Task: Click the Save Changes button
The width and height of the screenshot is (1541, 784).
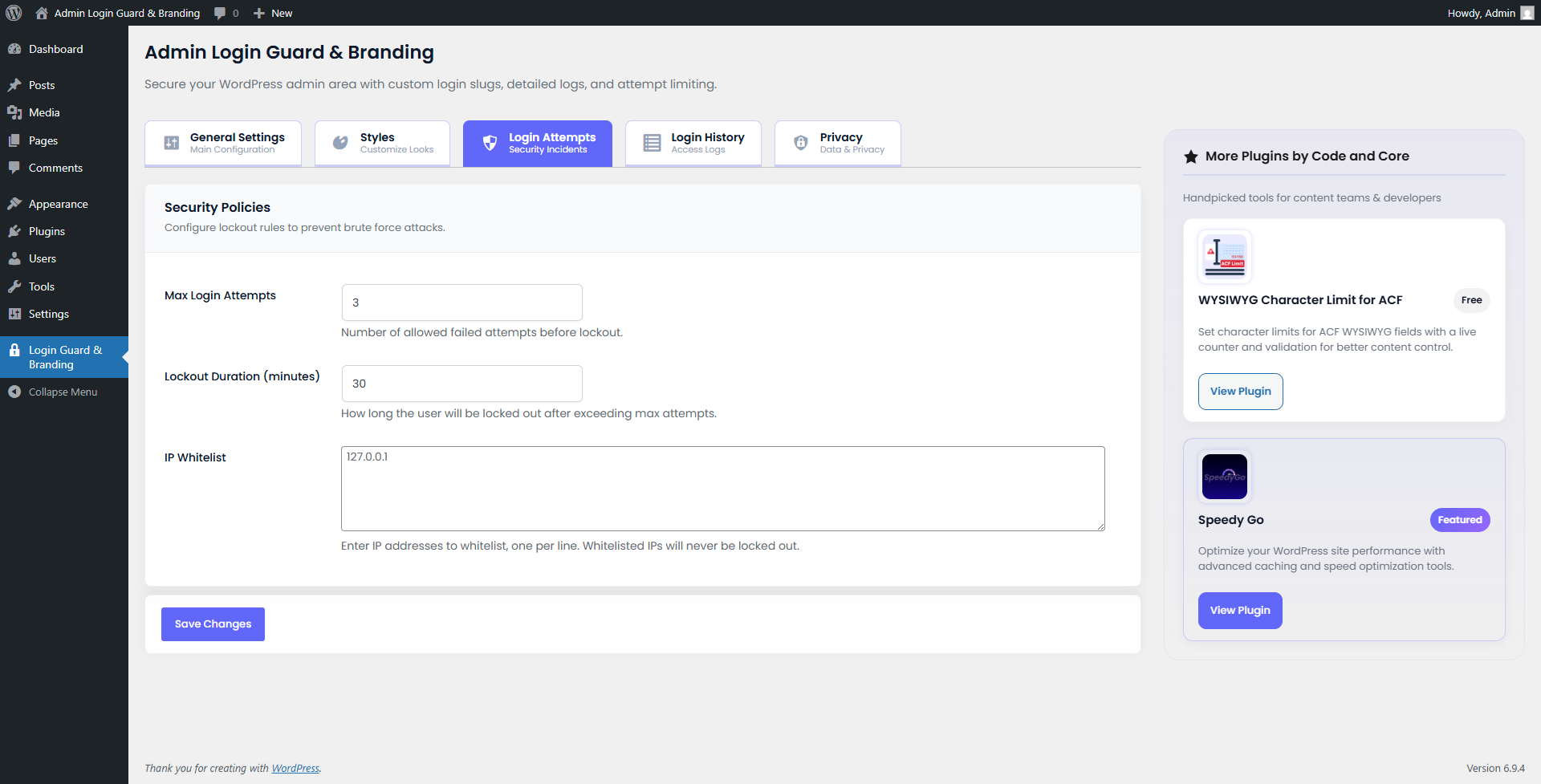Action: click(x=212, y=624)
